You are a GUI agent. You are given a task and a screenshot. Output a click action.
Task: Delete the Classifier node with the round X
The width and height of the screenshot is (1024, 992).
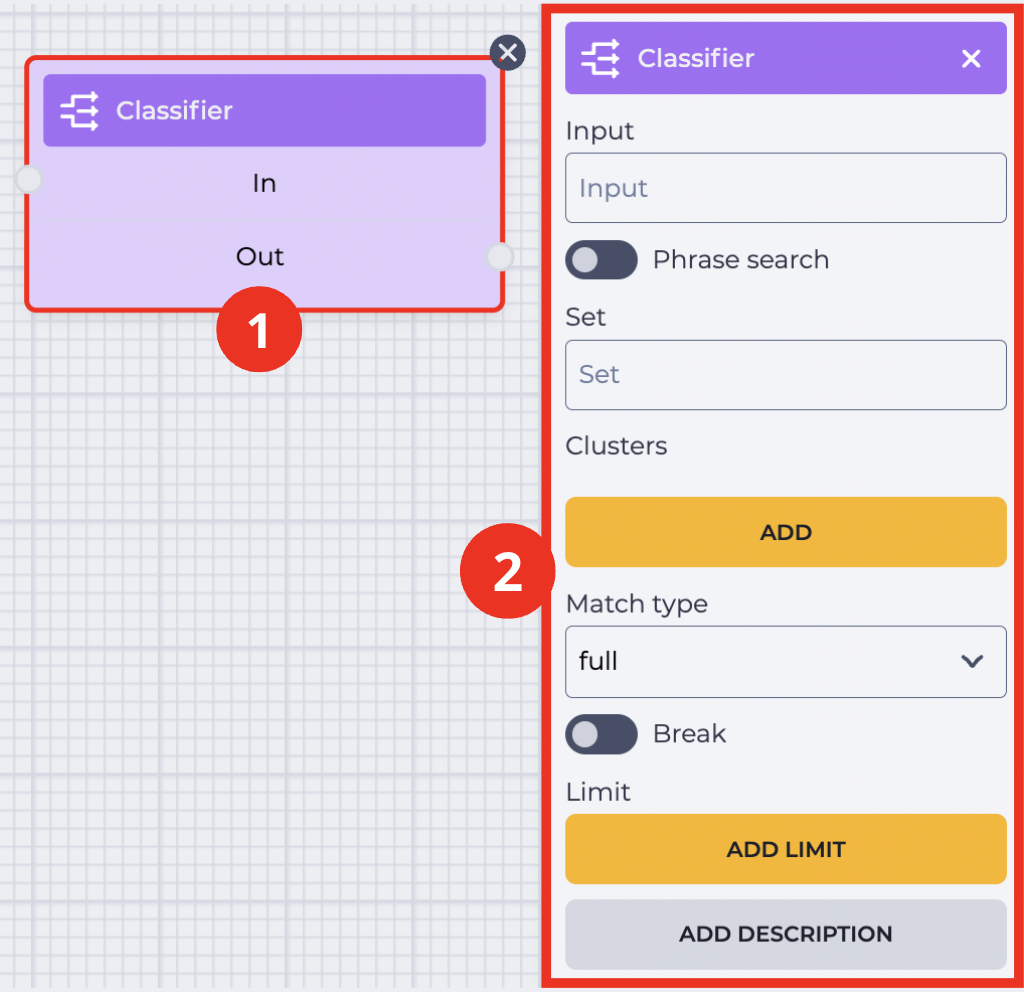(507, 53)
